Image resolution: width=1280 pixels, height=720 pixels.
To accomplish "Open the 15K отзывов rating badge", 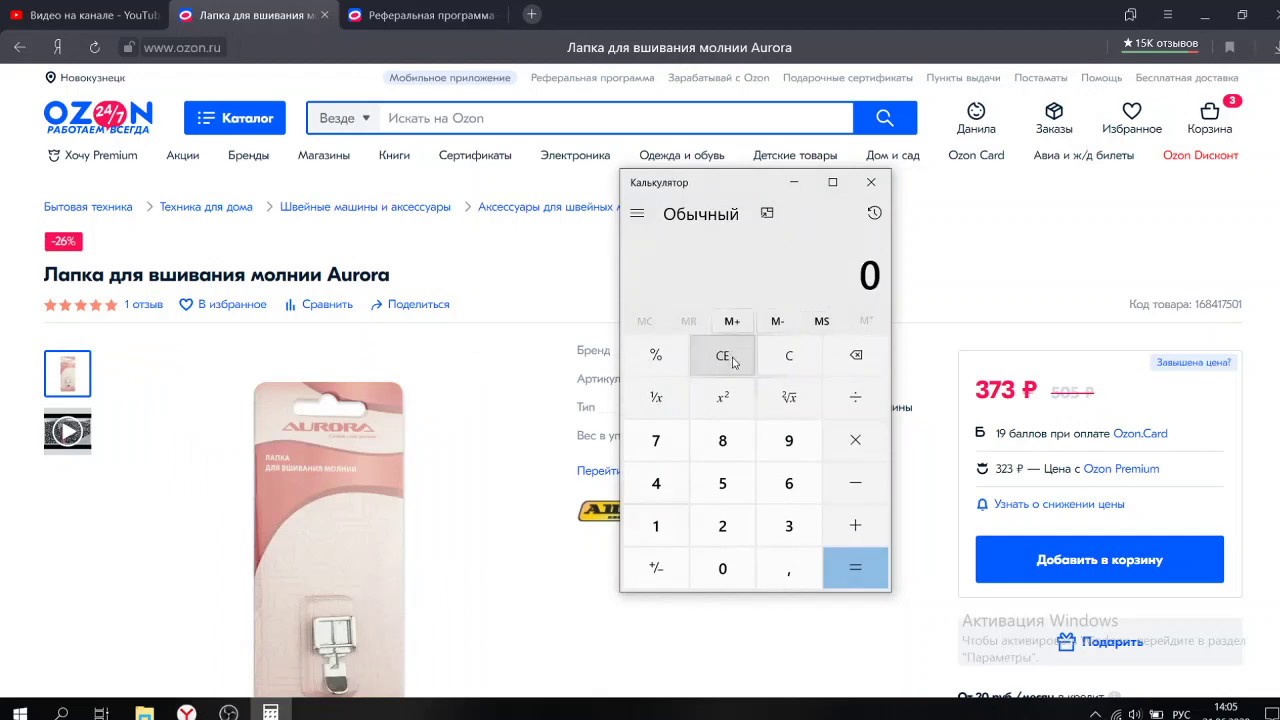I will (1160, 44).
